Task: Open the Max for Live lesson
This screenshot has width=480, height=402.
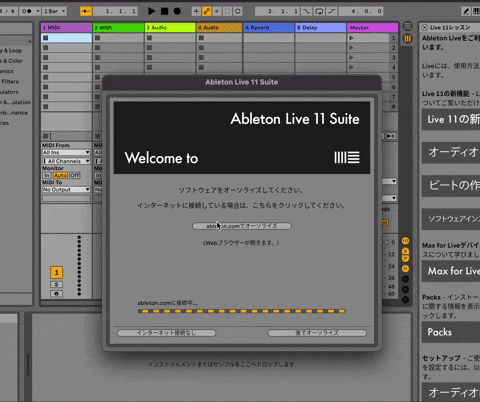Action: click(451, 271)
